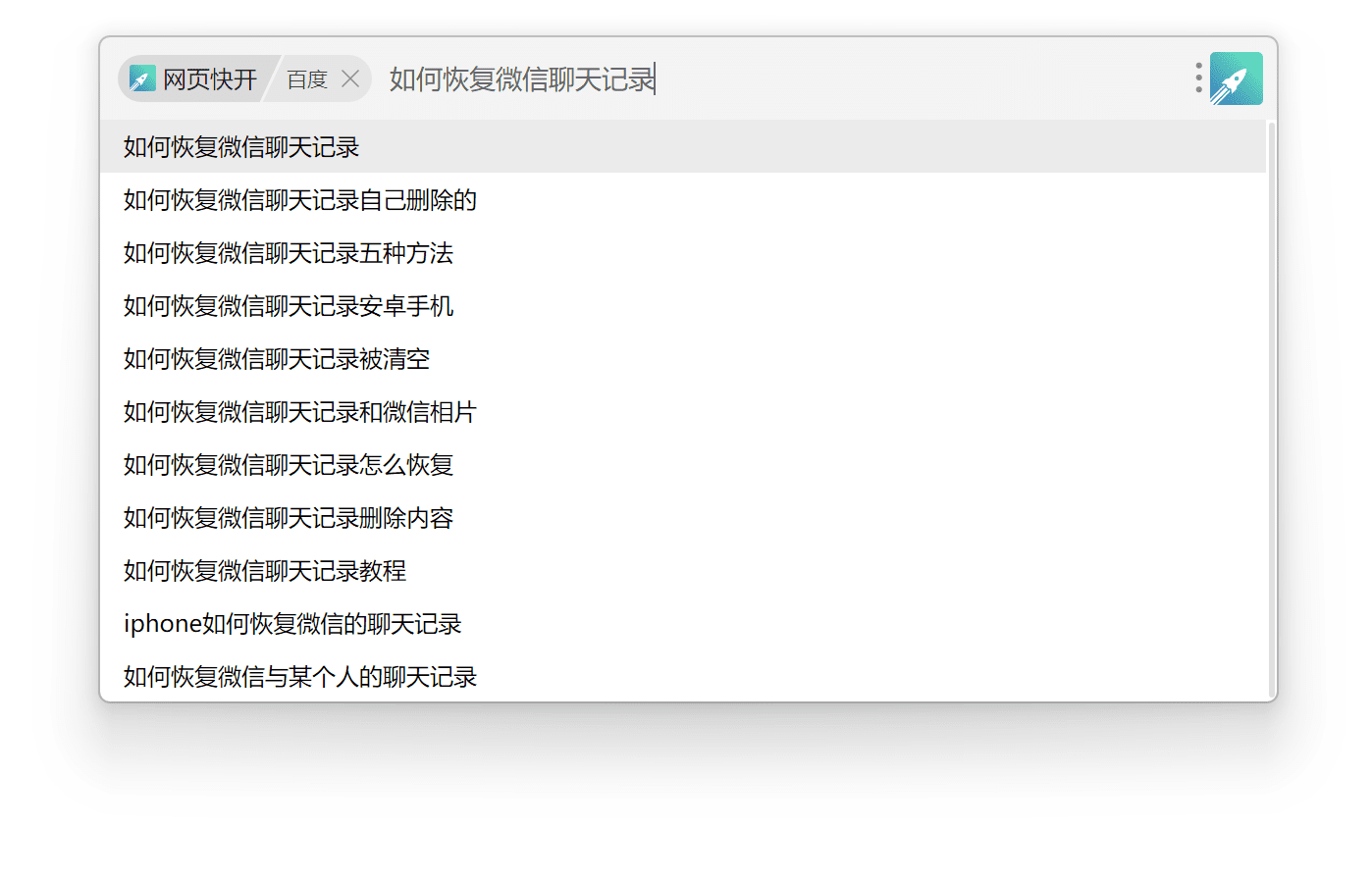
Task: Choose suggestion 如何恢复微信与某个人的聊天记录
Action: [x=683, y=676]
